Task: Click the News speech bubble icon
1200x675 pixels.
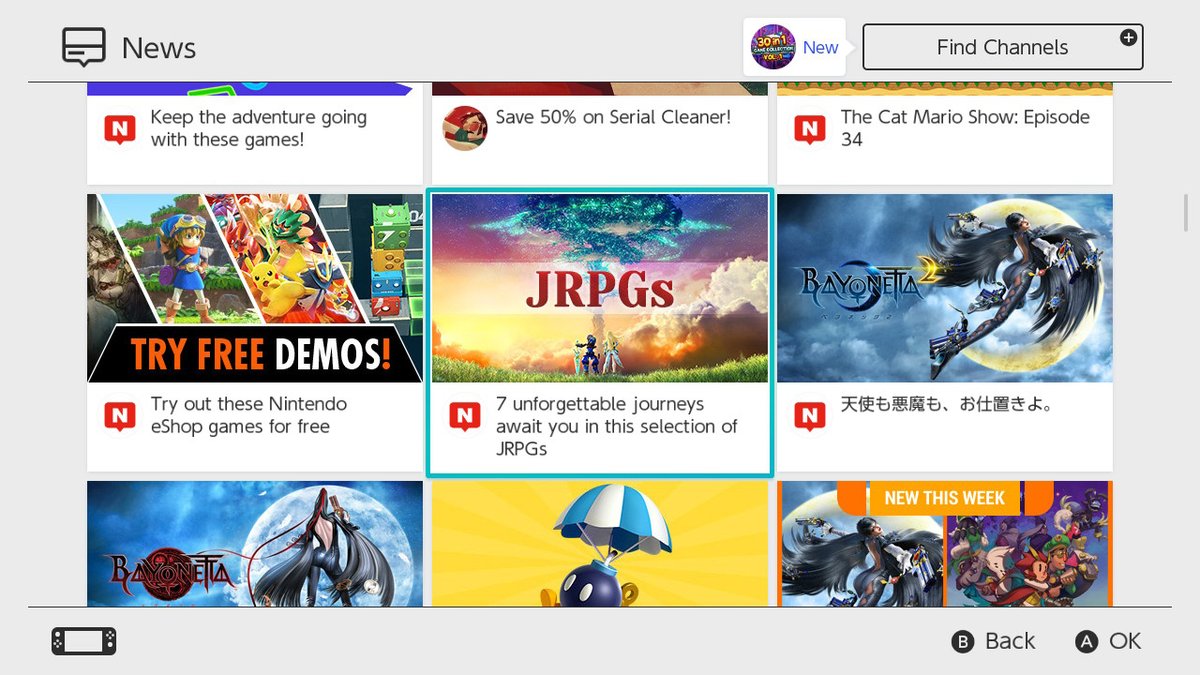Action: (84, 47)
